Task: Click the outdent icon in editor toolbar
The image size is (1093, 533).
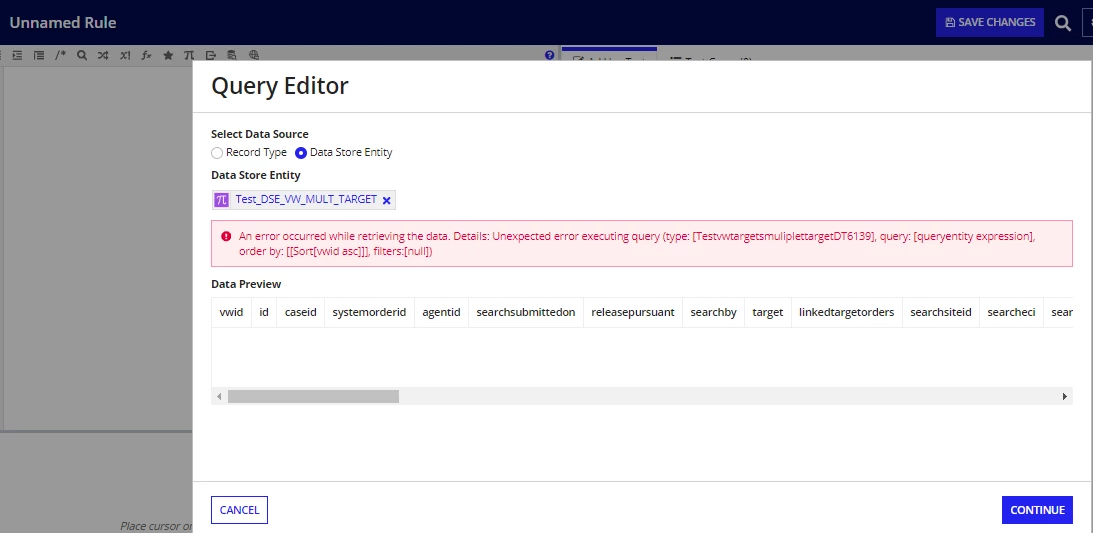Action: coord(39,55)
